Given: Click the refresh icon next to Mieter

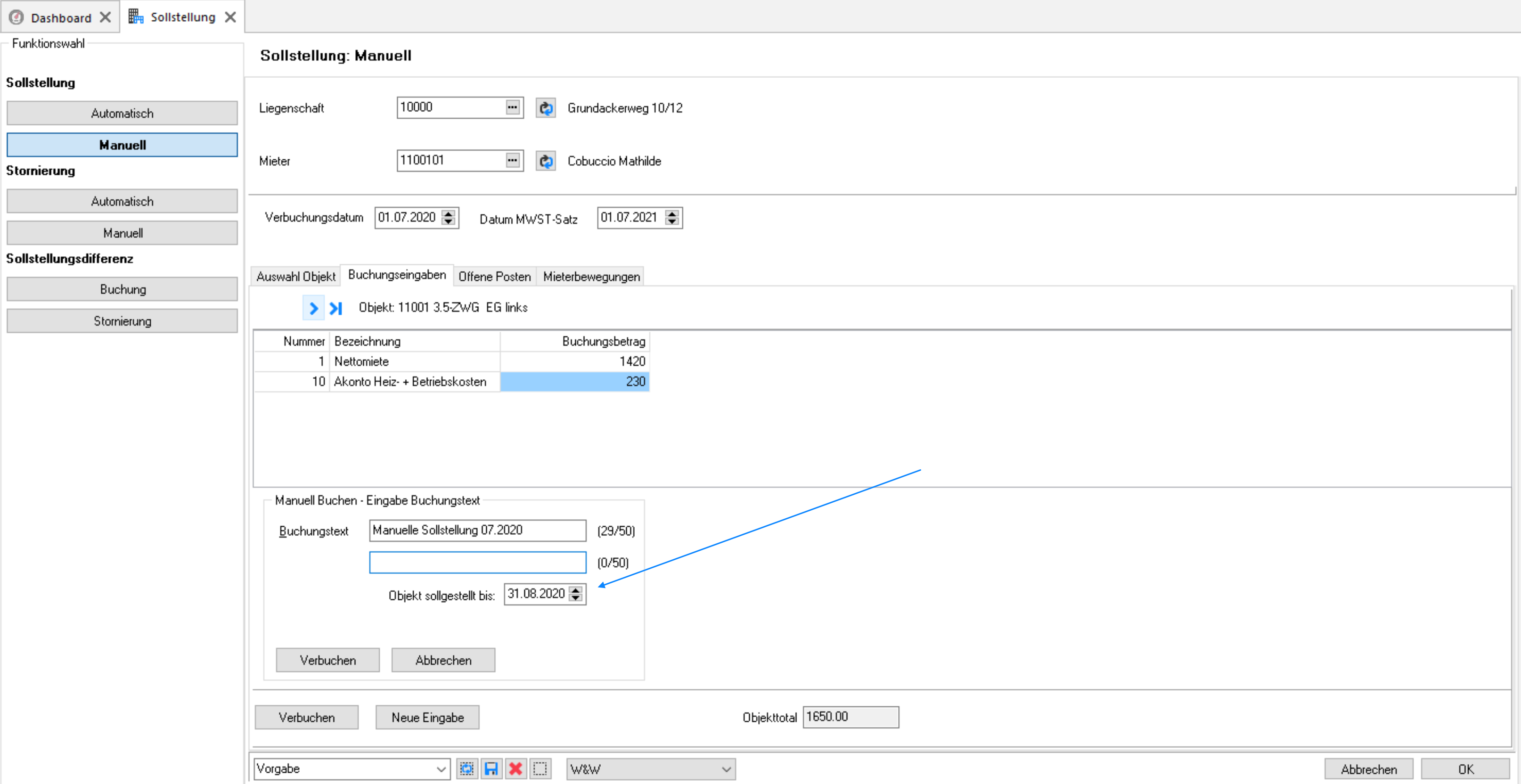Looking at the screenshot, I should pos(546,161).
